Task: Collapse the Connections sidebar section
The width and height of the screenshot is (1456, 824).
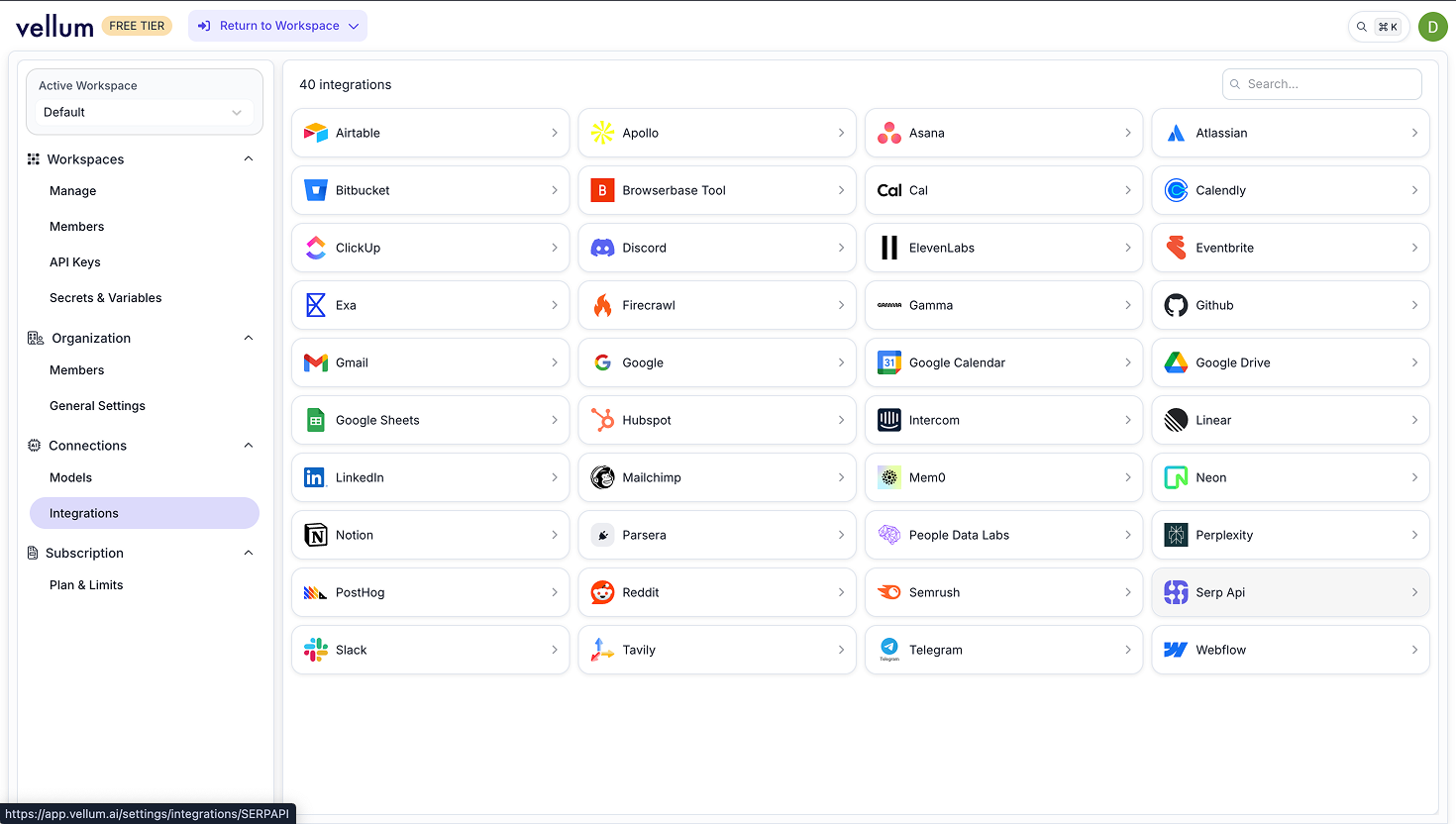Action: click(249, 446)
